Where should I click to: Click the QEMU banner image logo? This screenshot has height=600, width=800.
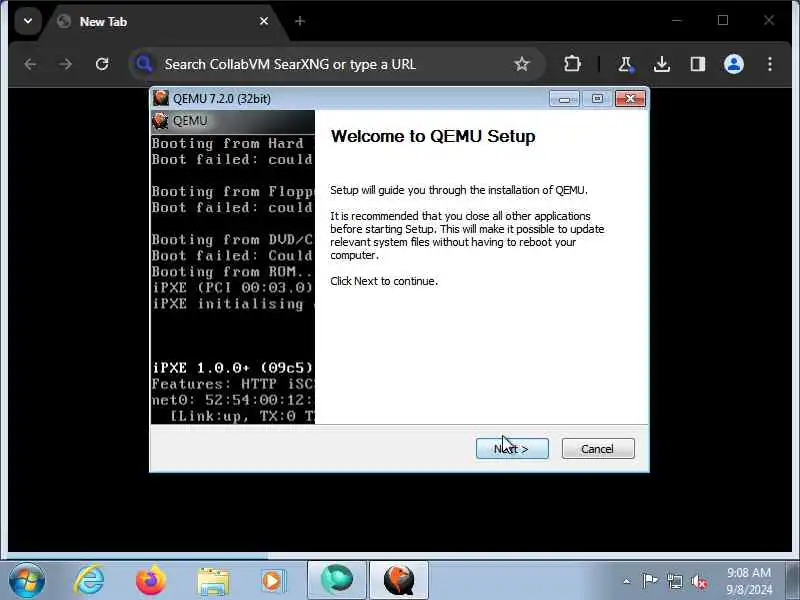(x=160, y=120)
